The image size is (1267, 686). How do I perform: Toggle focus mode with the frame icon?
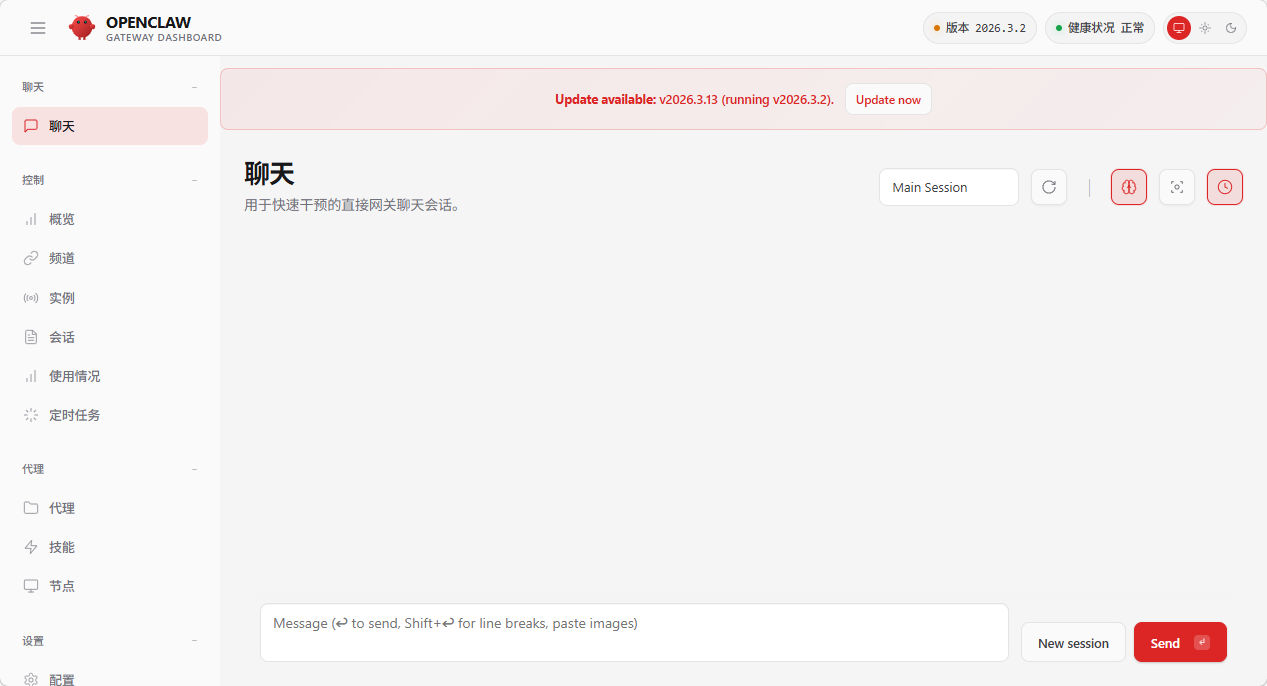coord(1177,187)
